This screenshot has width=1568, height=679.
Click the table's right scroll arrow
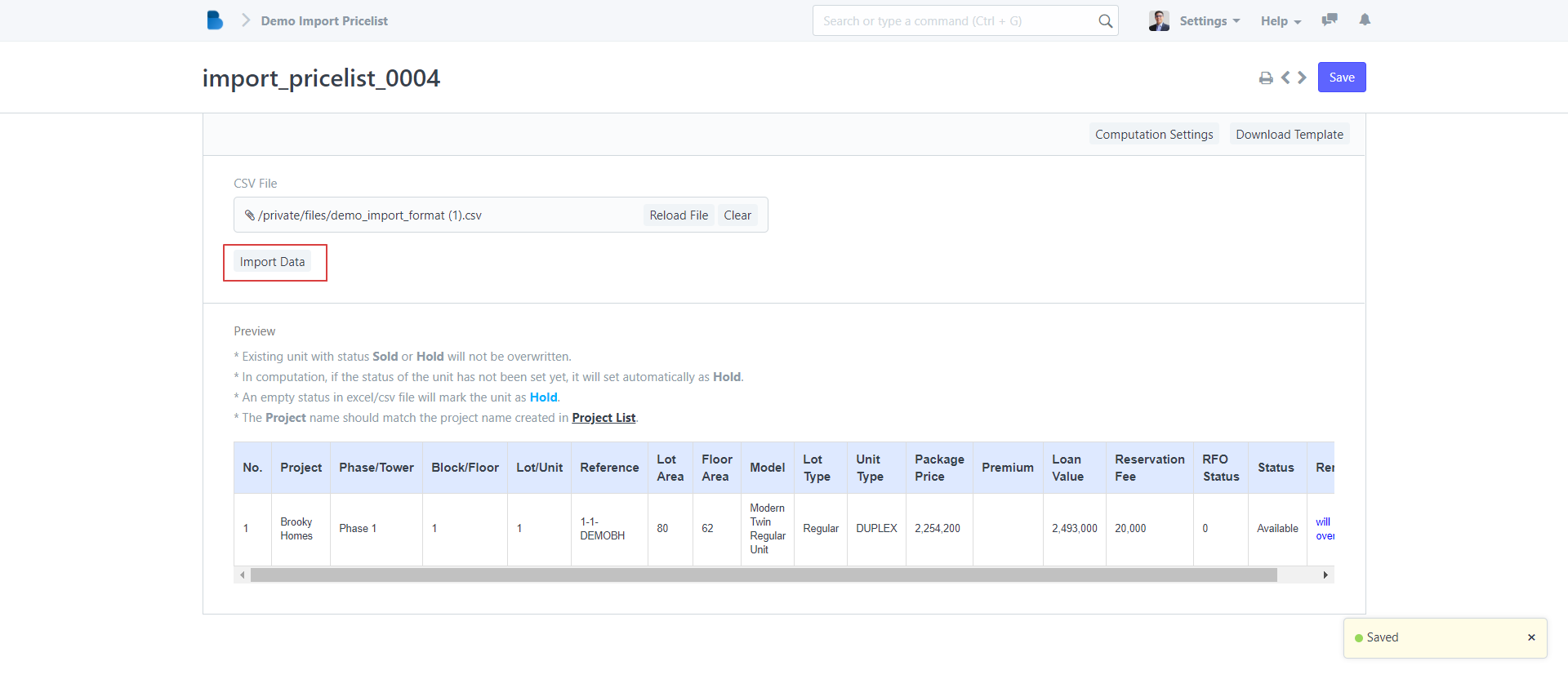(1325, 575)
